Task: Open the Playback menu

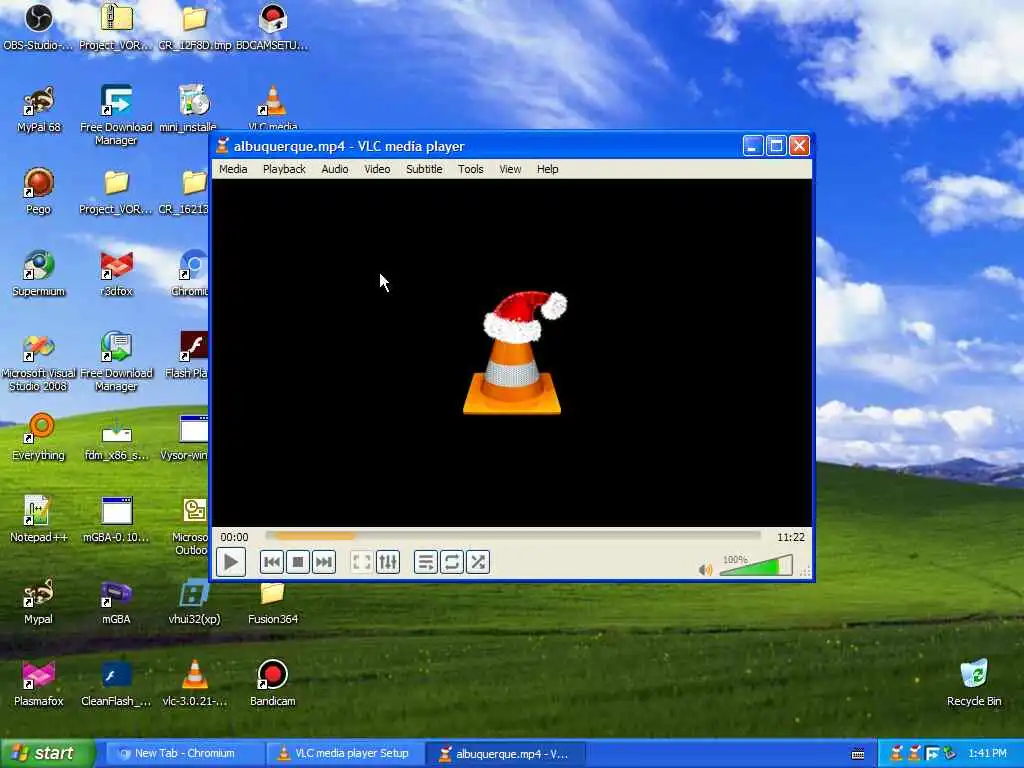Action: click(284, 169)
